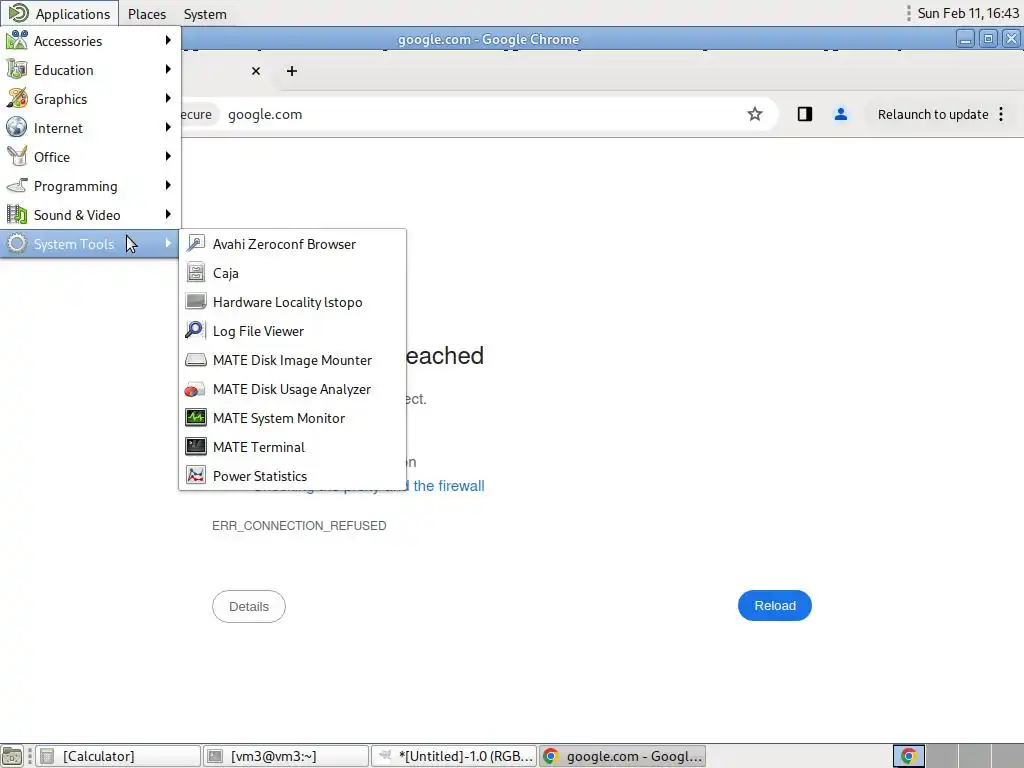
Task: Click the Office category icon
Action: [17, 157]
